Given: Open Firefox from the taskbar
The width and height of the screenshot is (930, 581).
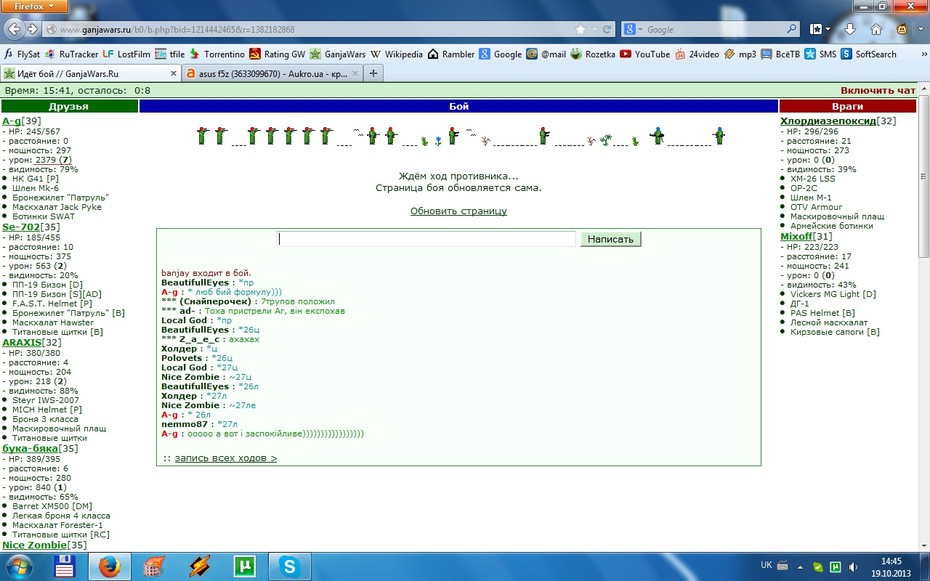Looking at the screenshot, I should pyautogui.click(x=109, y=567).
